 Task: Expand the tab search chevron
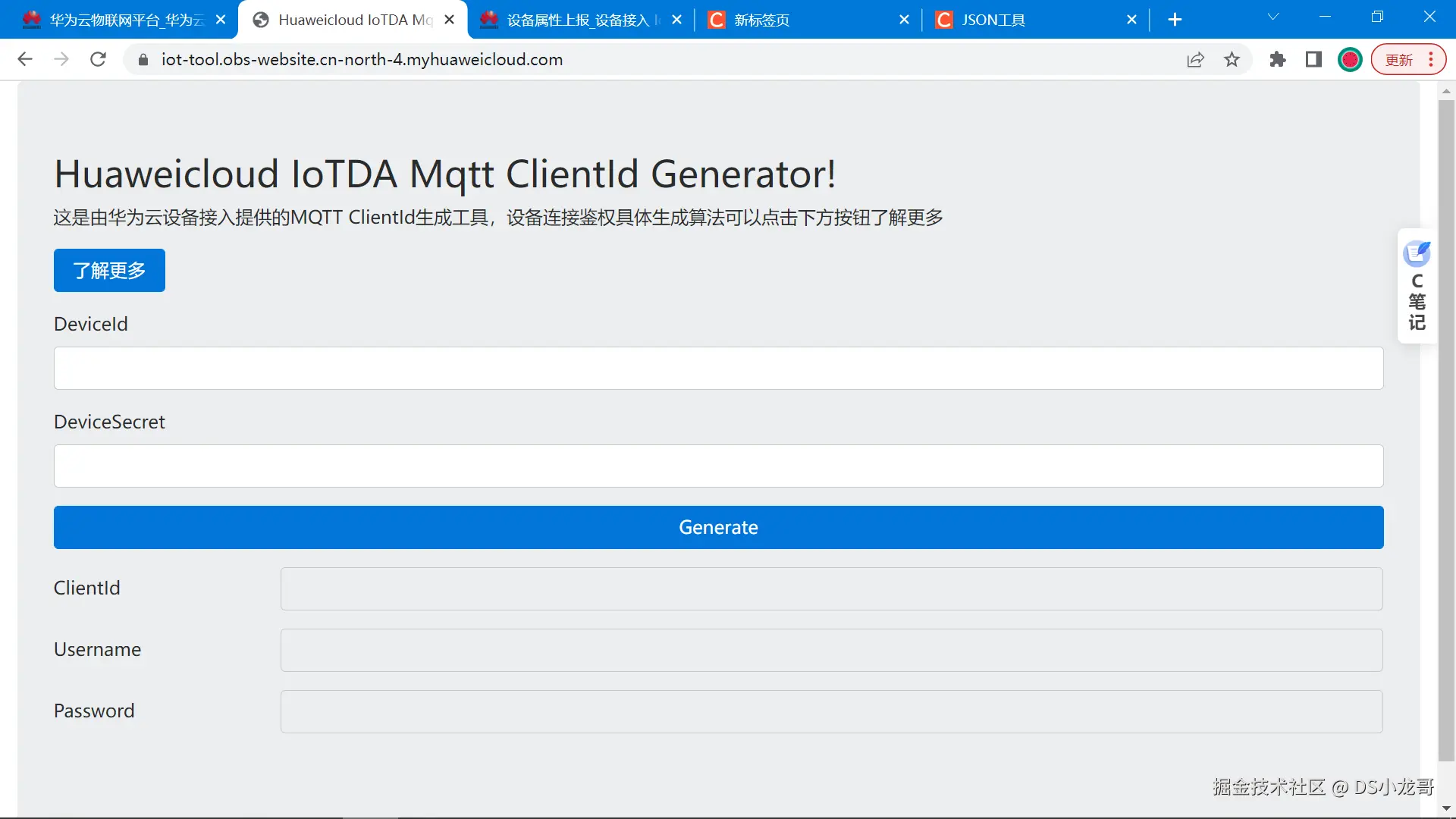coord(1273,17)
